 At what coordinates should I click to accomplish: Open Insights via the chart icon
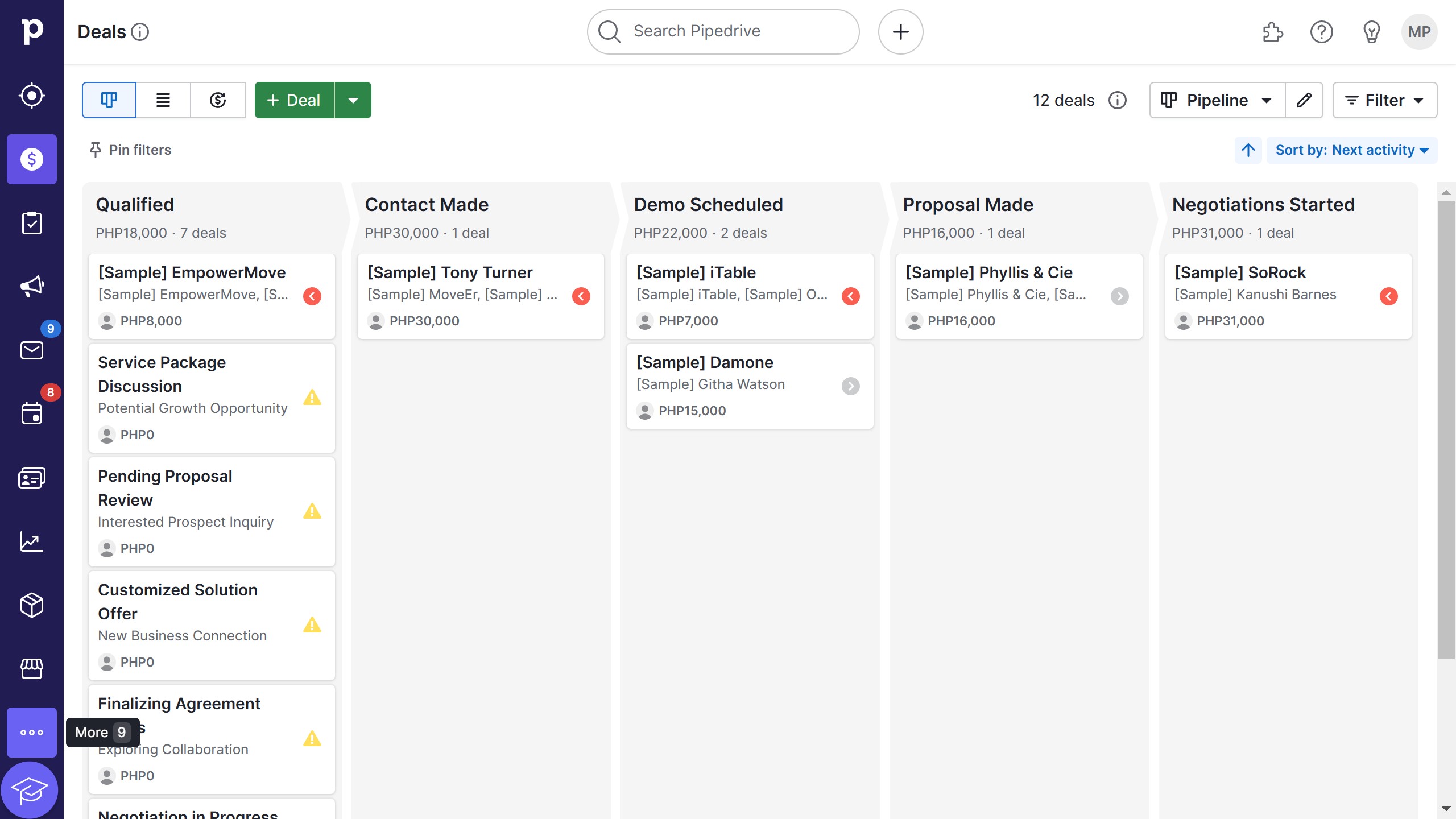click(x=31, y=542)
